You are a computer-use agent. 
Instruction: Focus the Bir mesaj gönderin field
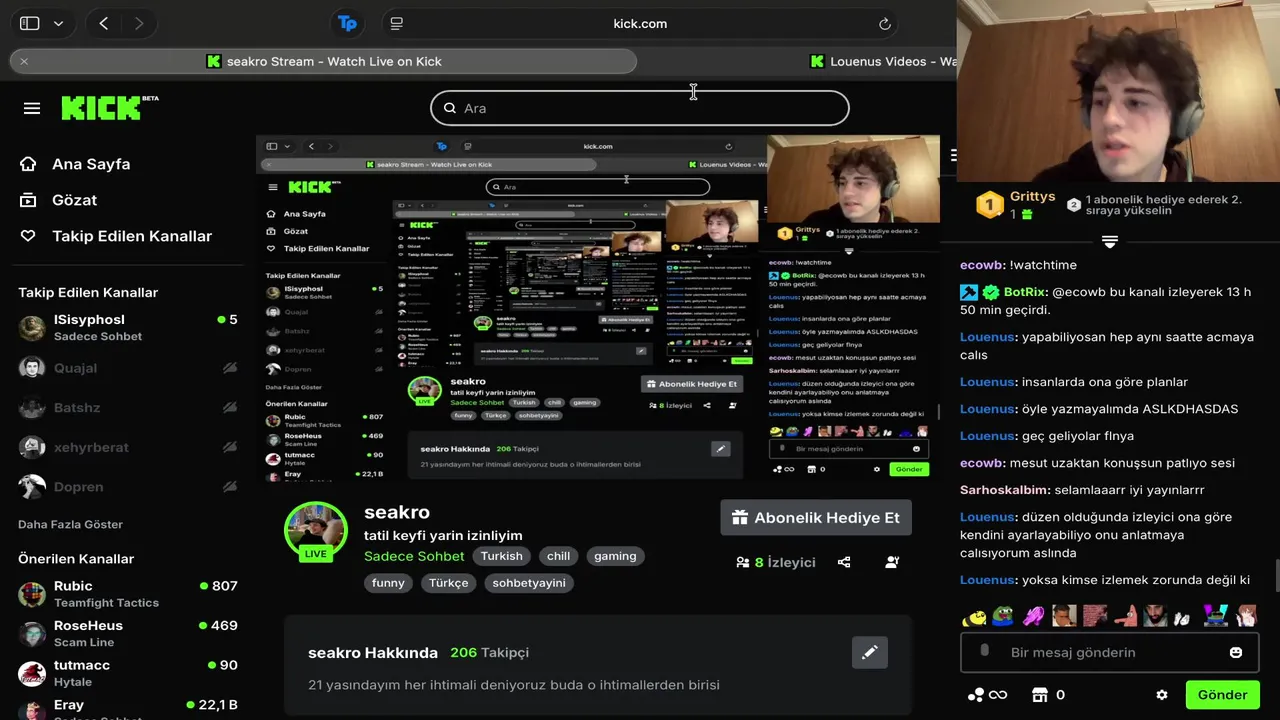tap(1108, 652)
